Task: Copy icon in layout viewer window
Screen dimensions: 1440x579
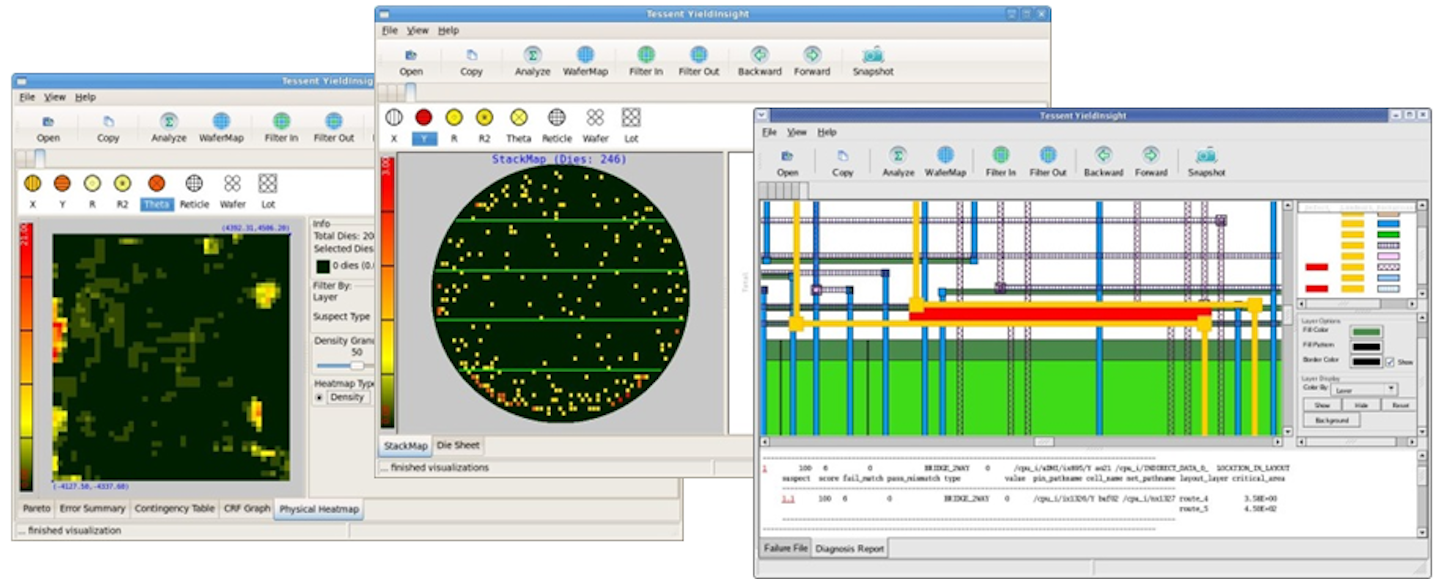Action: click(x=843, y=156)
